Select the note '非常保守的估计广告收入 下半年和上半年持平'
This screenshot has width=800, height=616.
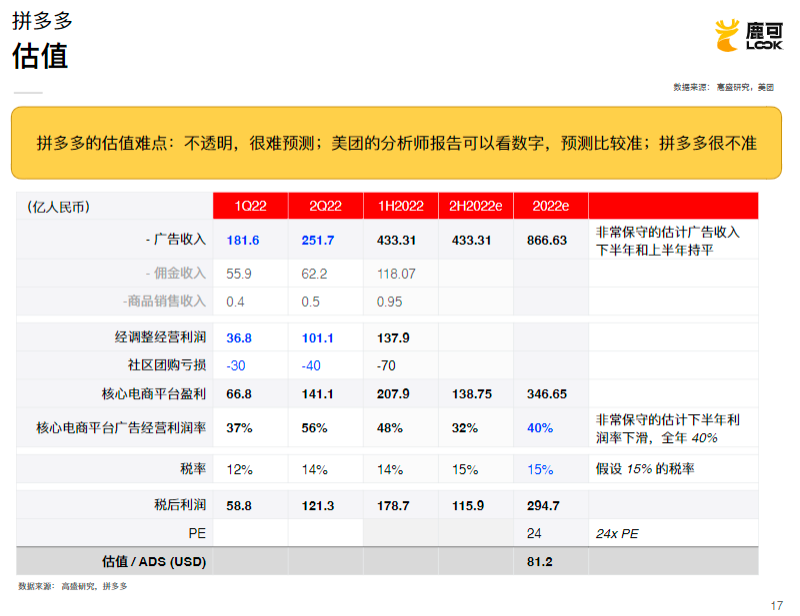click(x=668, y=241)
